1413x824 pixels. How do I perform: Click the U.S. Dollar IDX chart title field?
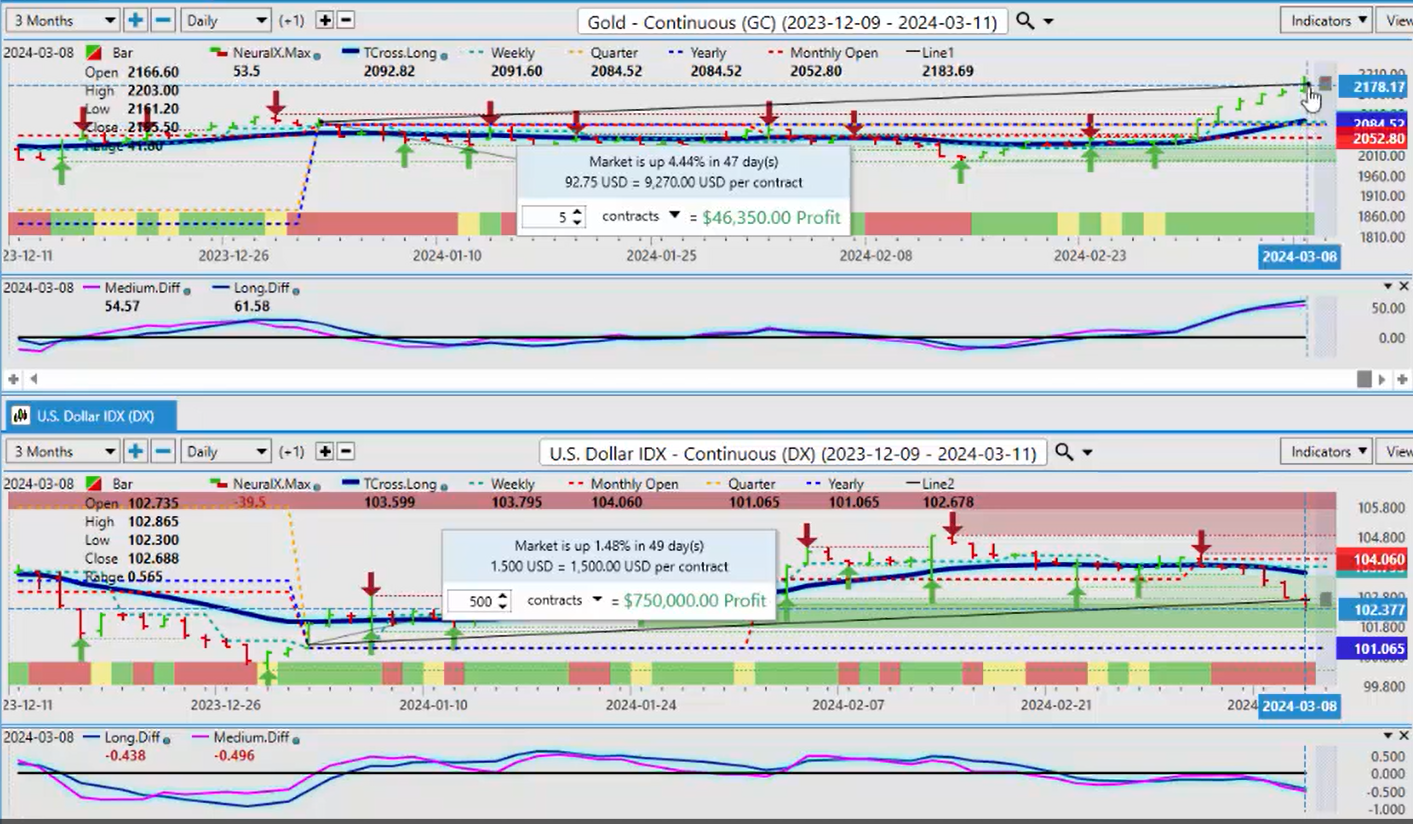click(x=792, y=453)
